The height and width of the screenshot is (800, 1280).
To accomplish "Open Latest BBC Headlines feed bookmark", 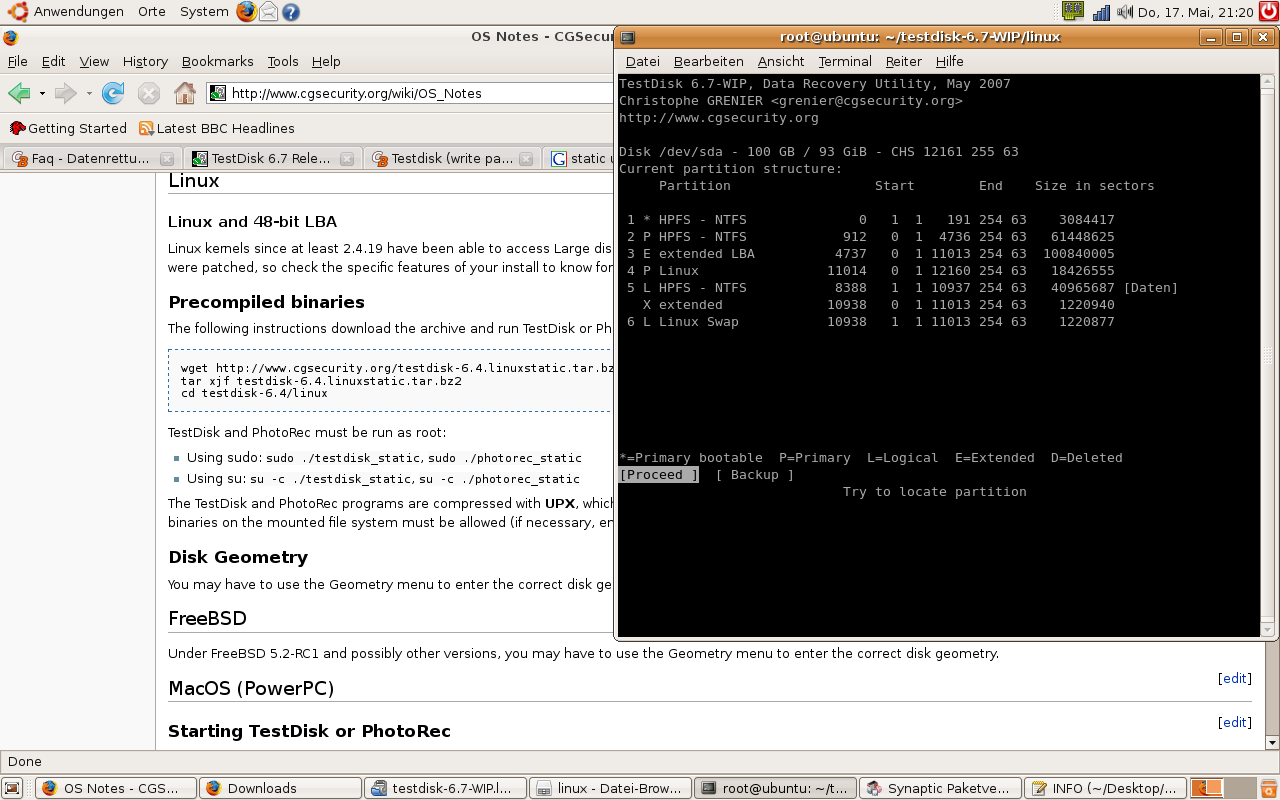I will pos(217,128).
